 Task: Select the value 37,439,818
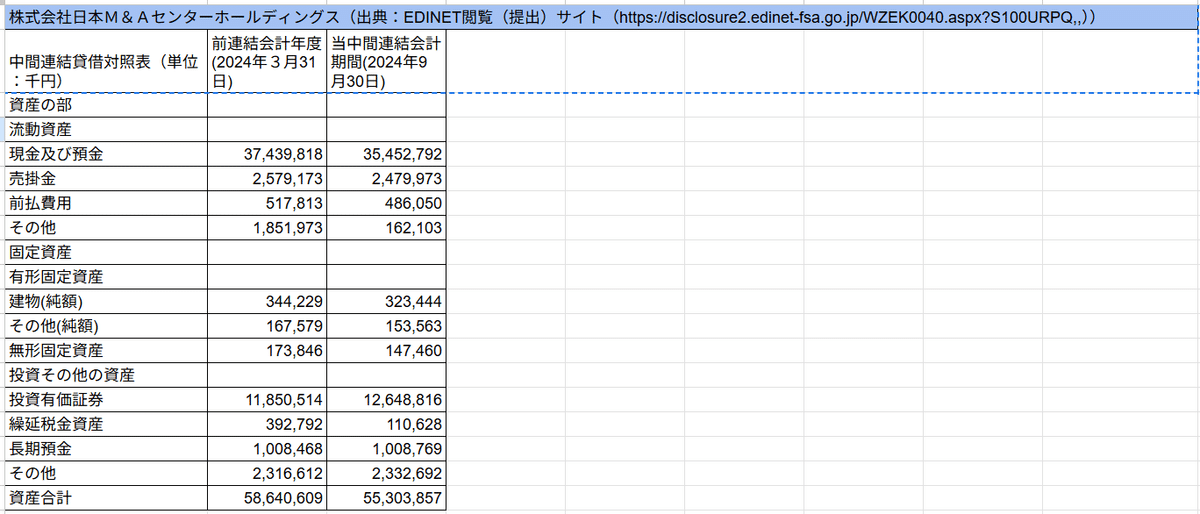point(266,154)
